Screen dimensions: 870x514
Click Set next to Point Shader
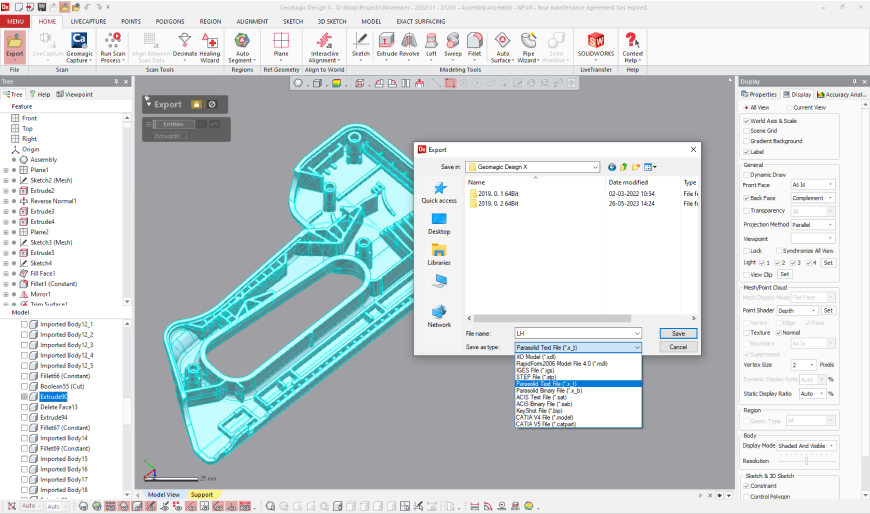click(x=828, y=311)
